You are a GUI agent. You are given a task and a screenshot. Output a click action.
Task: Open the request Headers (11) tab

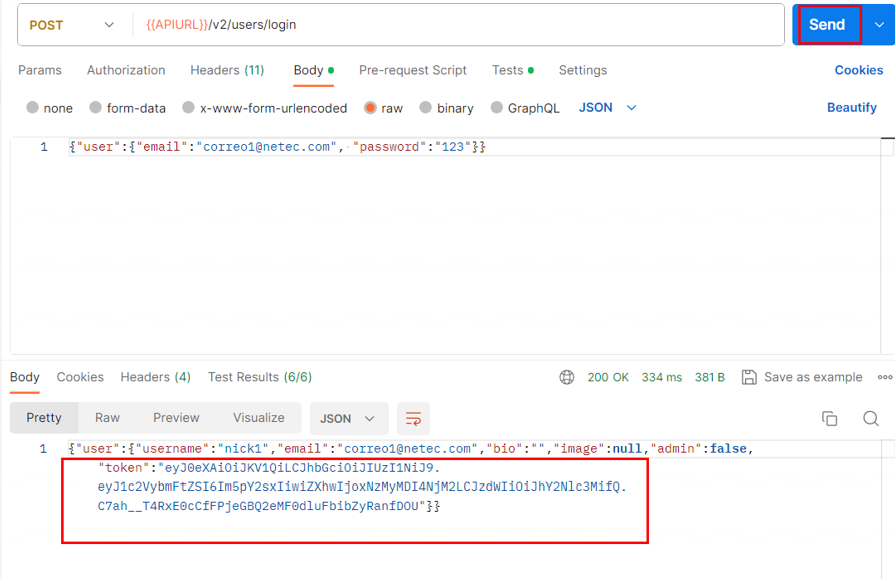[x=227, y=70]
